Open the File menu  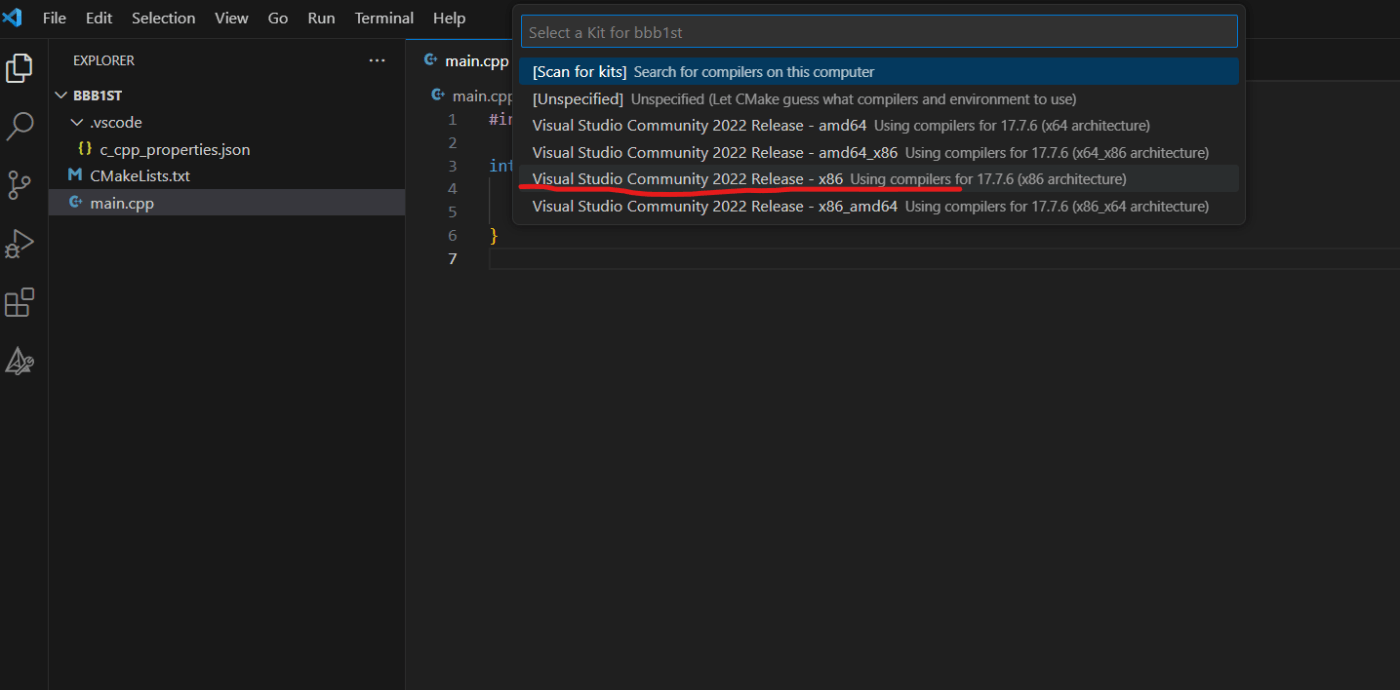coord(54,18)
